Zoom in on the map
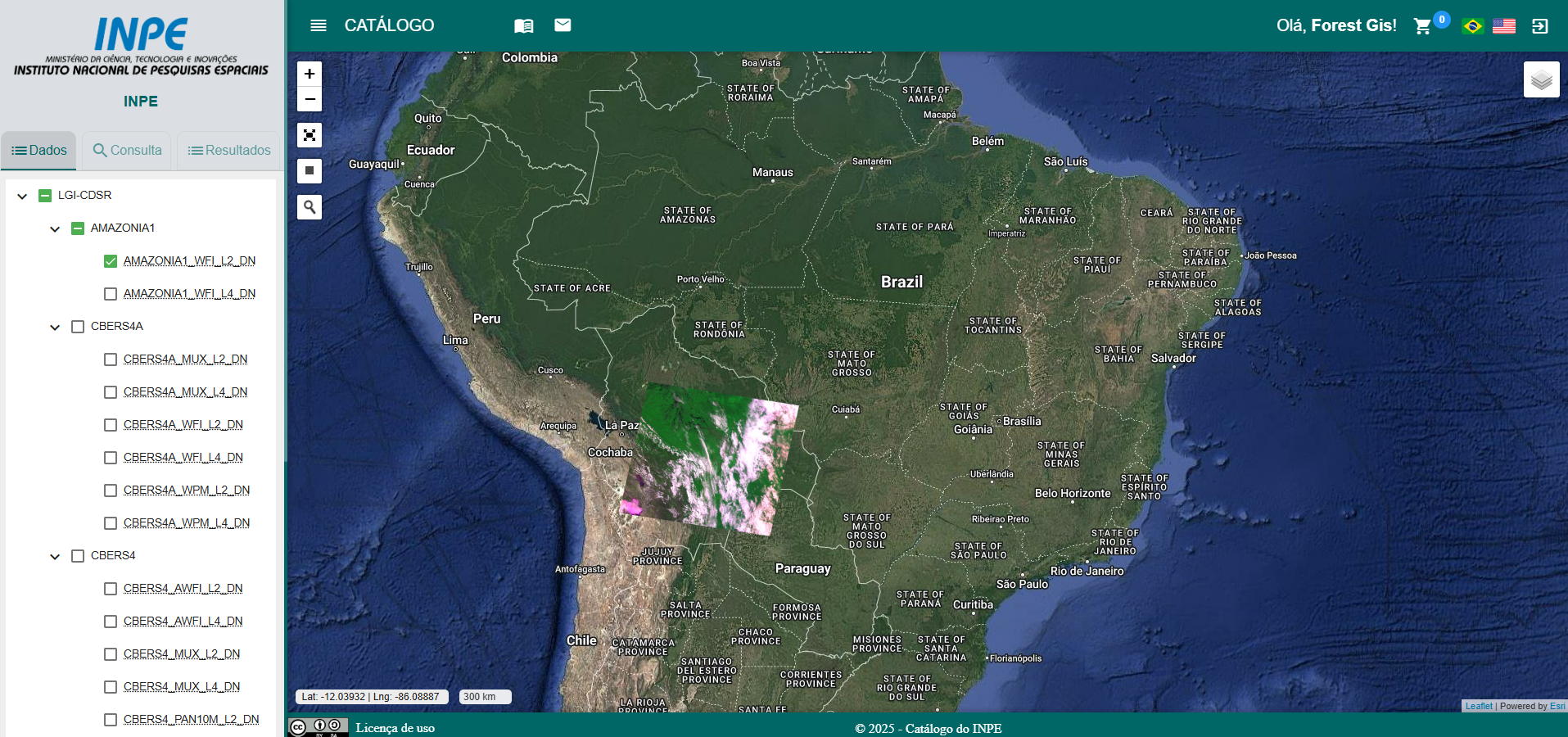The image size is (1568, 737). click(310, 74)
